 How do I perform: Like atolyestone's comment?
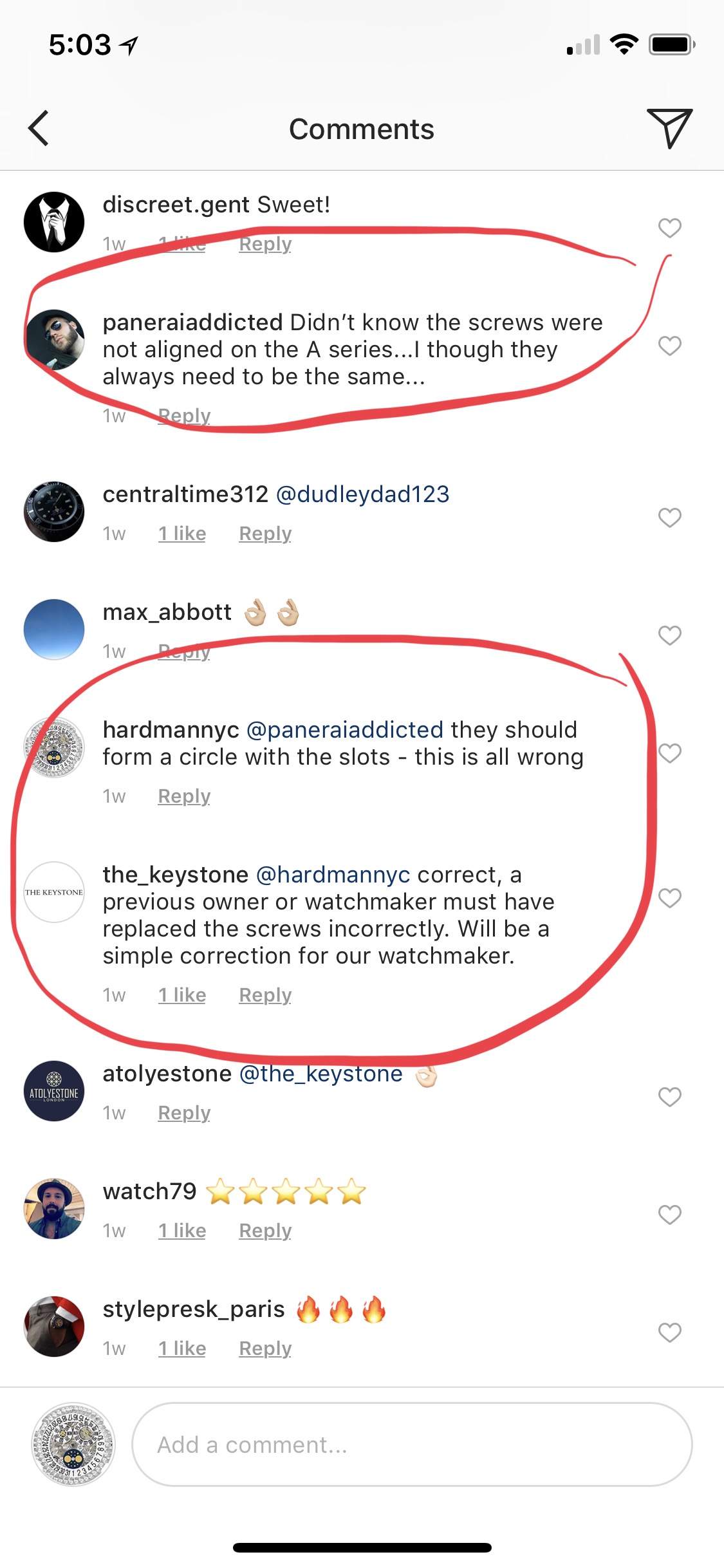(669, 1097)
